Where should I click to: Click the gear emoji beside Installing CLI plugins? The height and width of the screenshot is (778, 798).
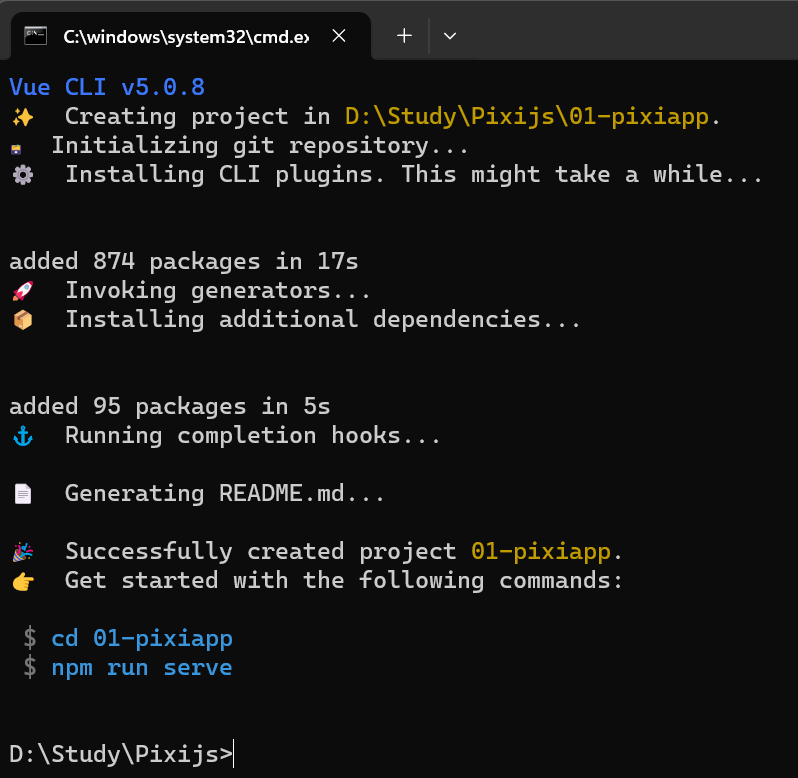[x=23, y=175]
